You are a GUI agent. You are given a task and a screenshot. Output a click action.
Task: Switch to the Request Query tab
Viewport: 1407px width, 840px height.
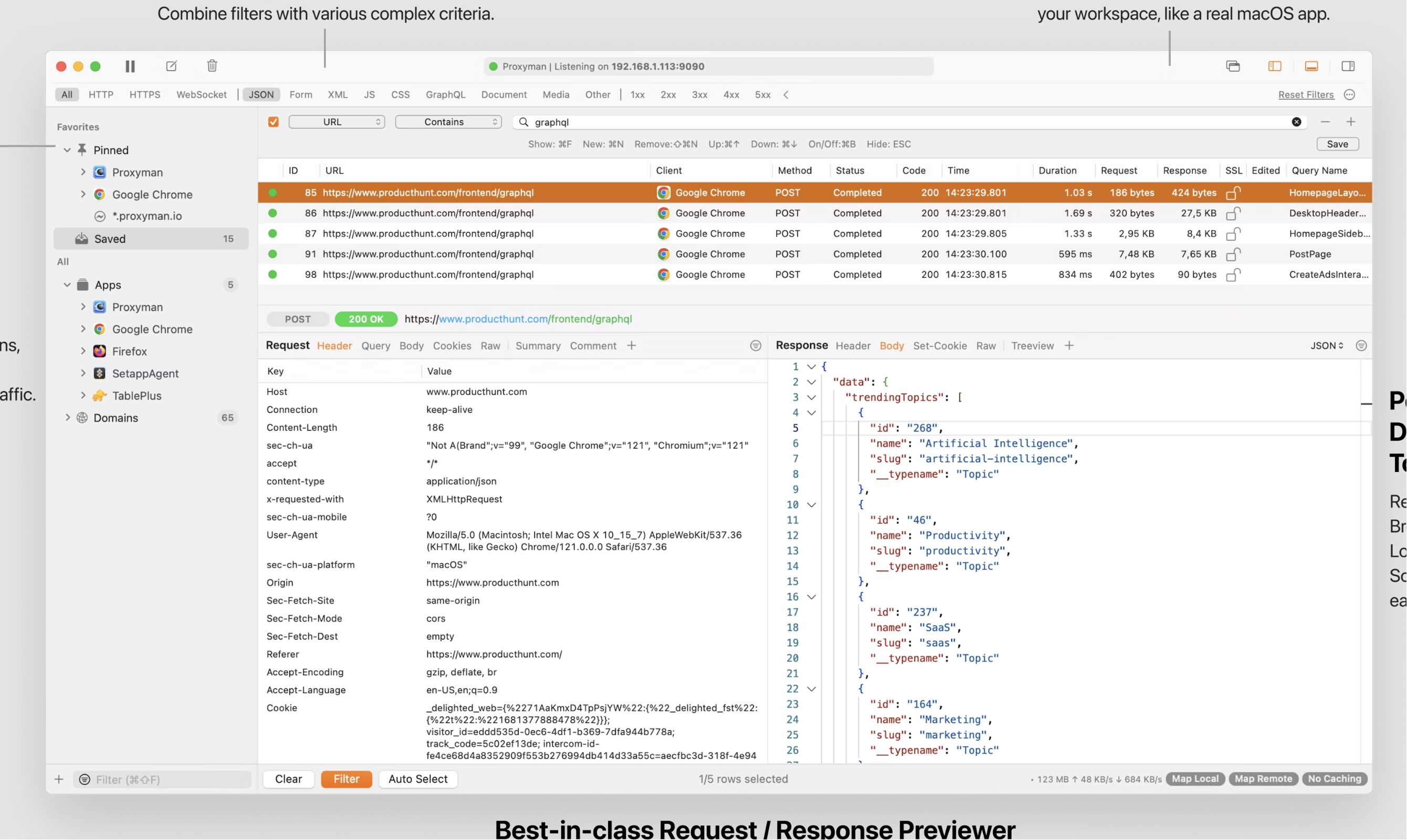point(376,346)
